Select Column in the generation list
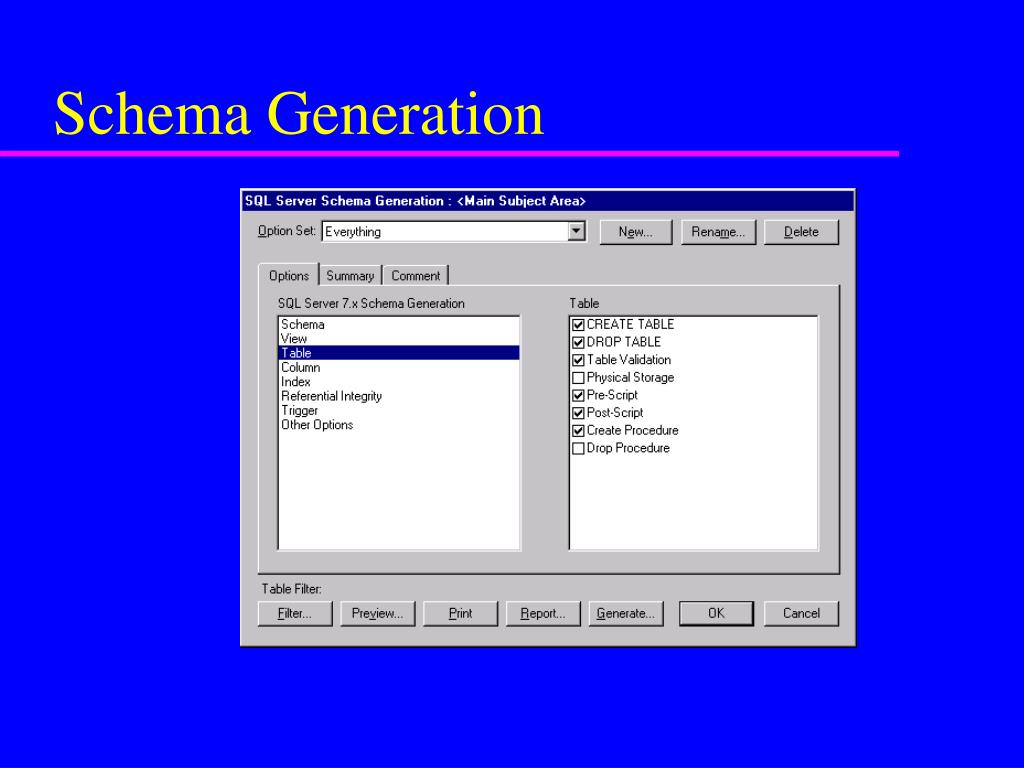The height and width of the screenshot is (768, 1024). coord(399,368)
